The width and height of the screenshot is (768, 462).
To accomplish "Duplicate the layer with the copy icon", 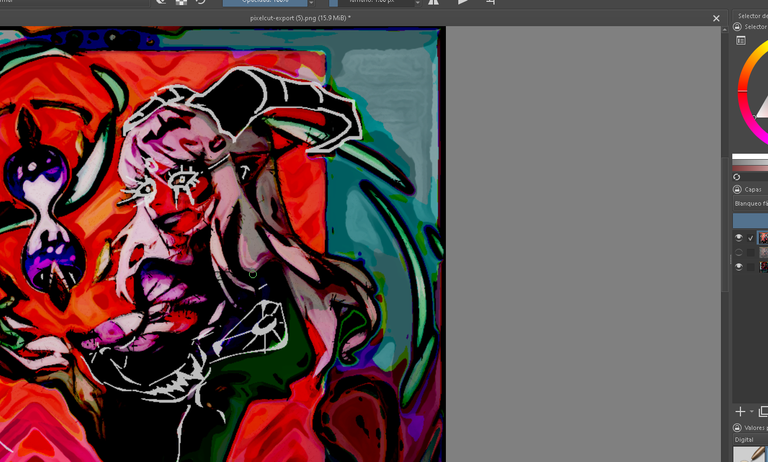I will (x=763, y=412).
